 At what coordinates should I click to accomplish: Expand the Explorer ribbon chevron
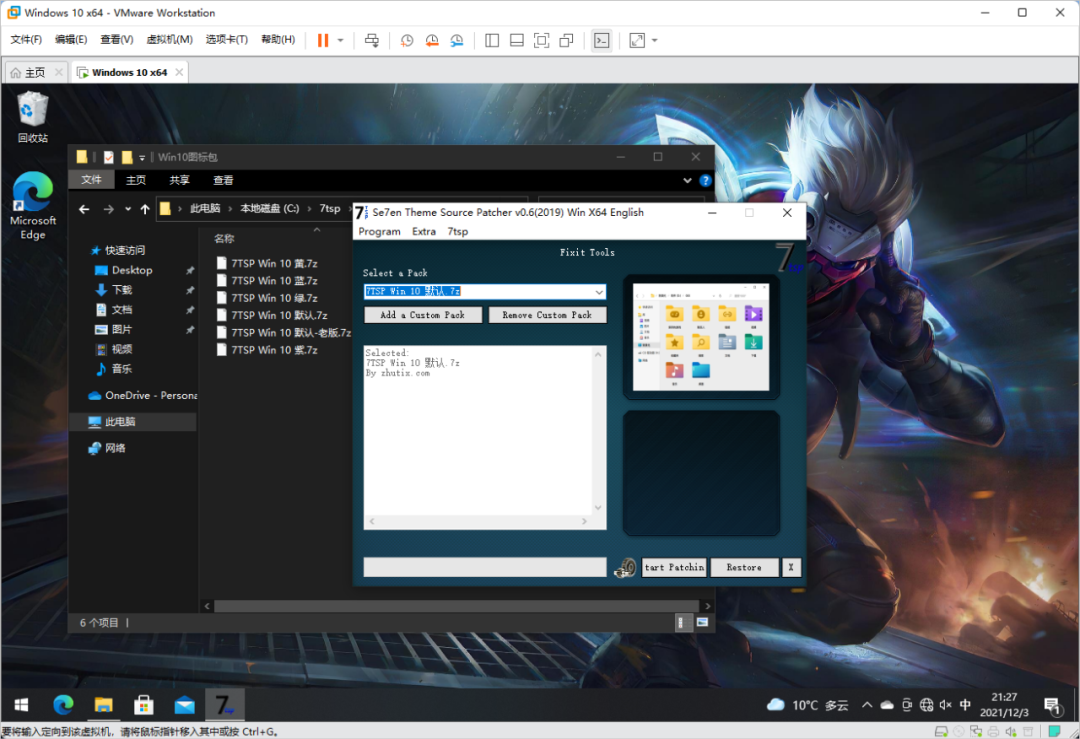coord(687,180)
